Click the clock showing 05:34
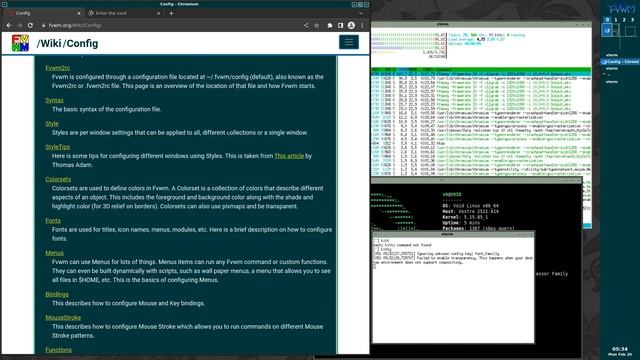 click(620, 349)
